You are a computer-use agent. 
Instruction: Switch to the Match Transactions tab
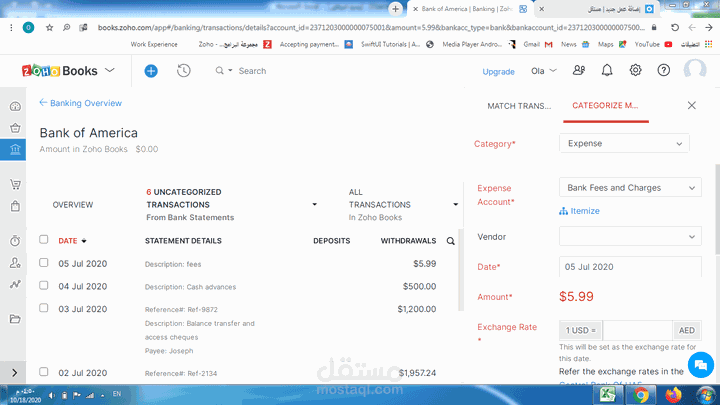[x=519, y=106]
